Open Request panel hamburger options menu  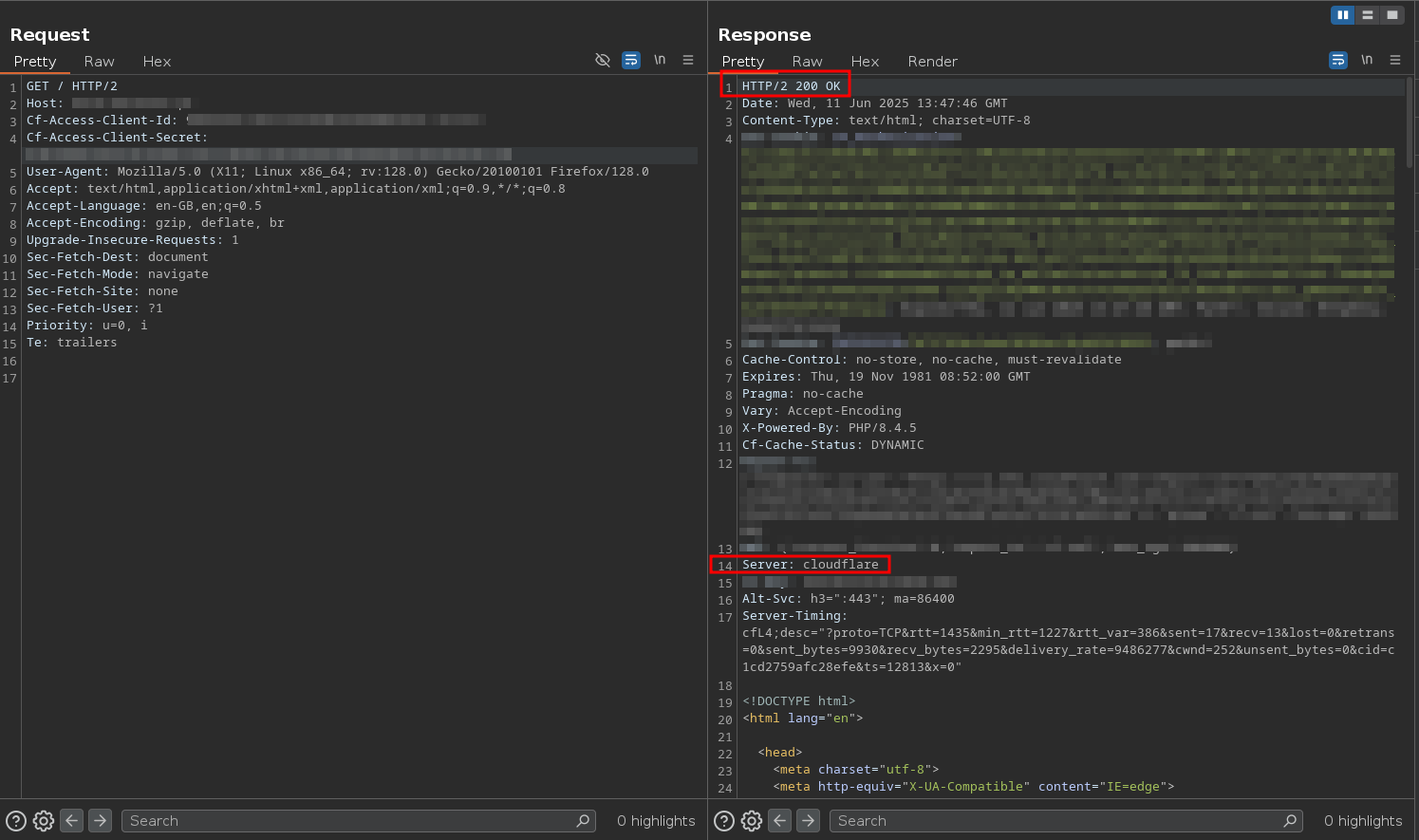688,60
